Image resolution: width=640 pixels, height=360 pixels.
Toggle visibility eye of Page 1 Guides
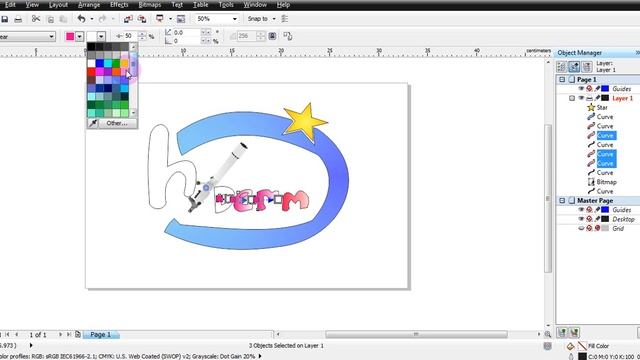pos(581,89)
